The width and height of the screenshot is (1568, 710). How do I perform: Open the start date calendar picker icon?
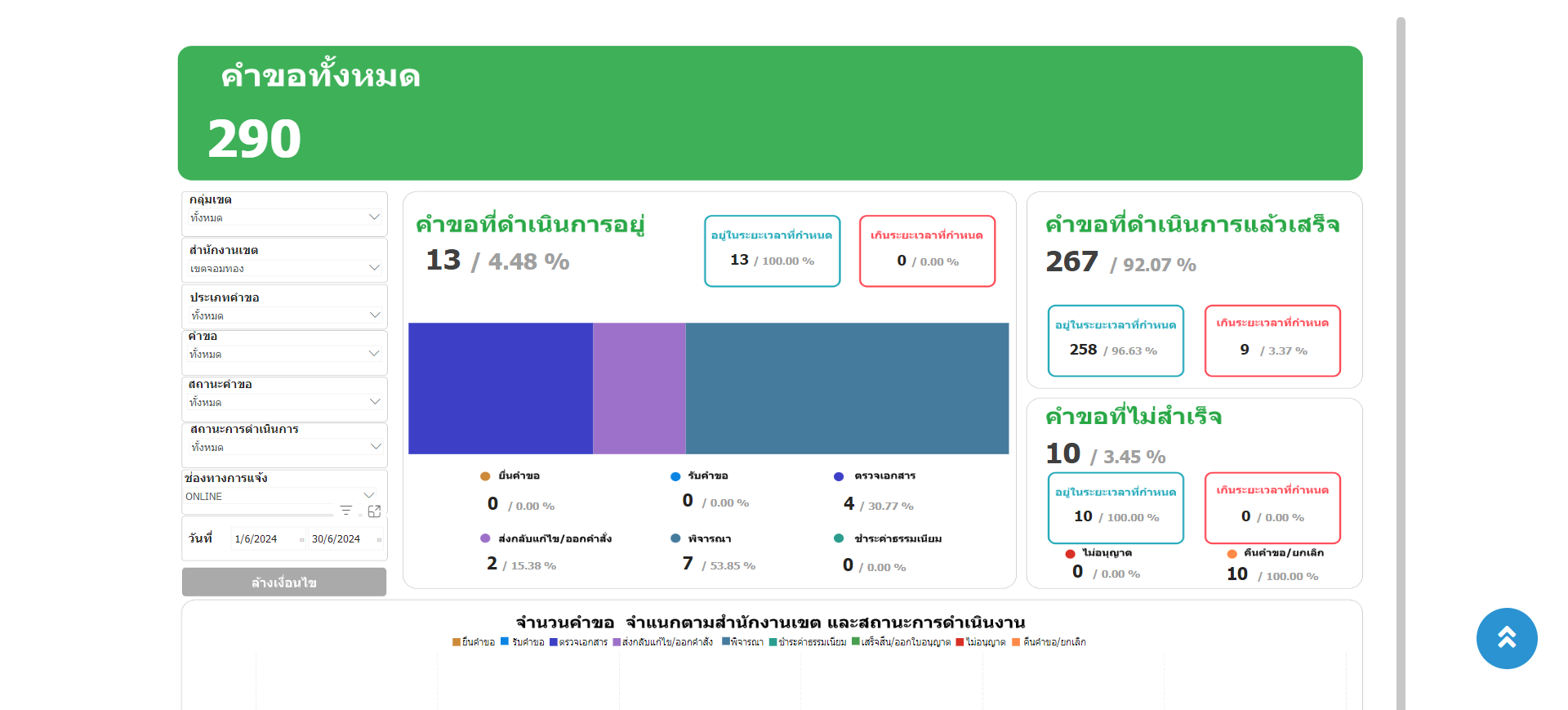pos(301,539)
